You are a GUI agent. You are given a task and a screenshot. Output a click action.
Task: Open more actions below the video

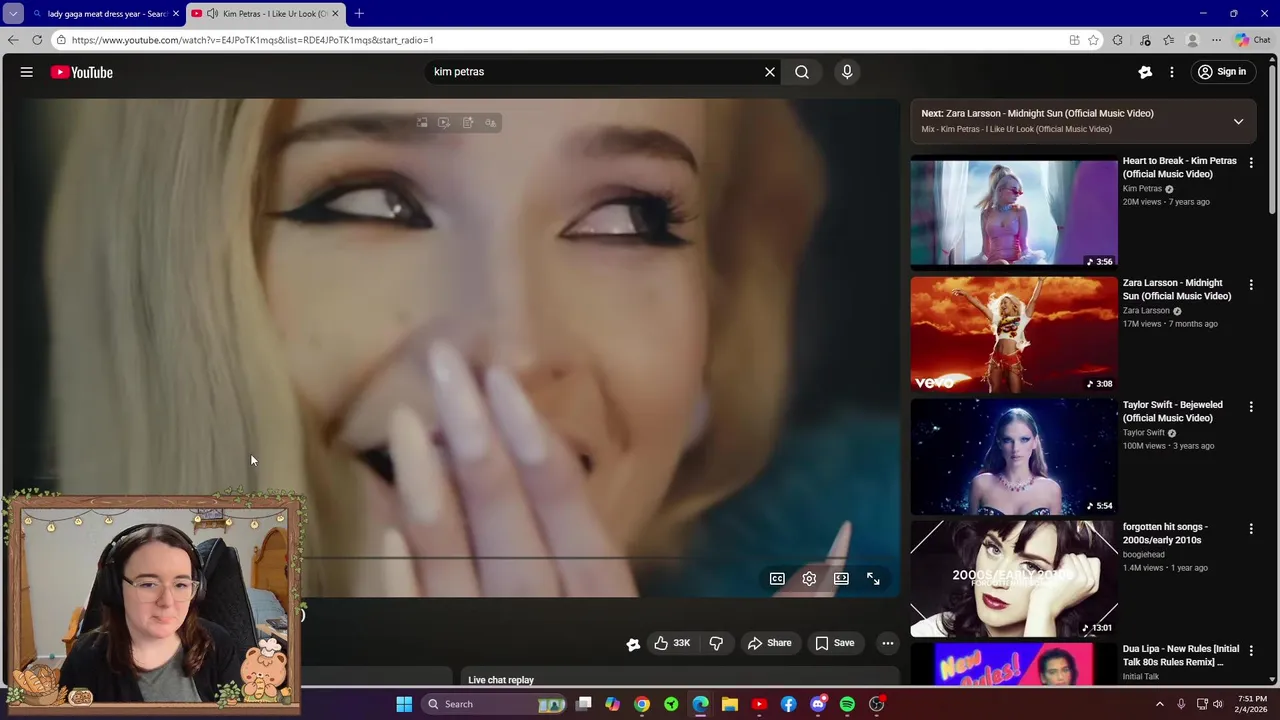pos(887,643)
